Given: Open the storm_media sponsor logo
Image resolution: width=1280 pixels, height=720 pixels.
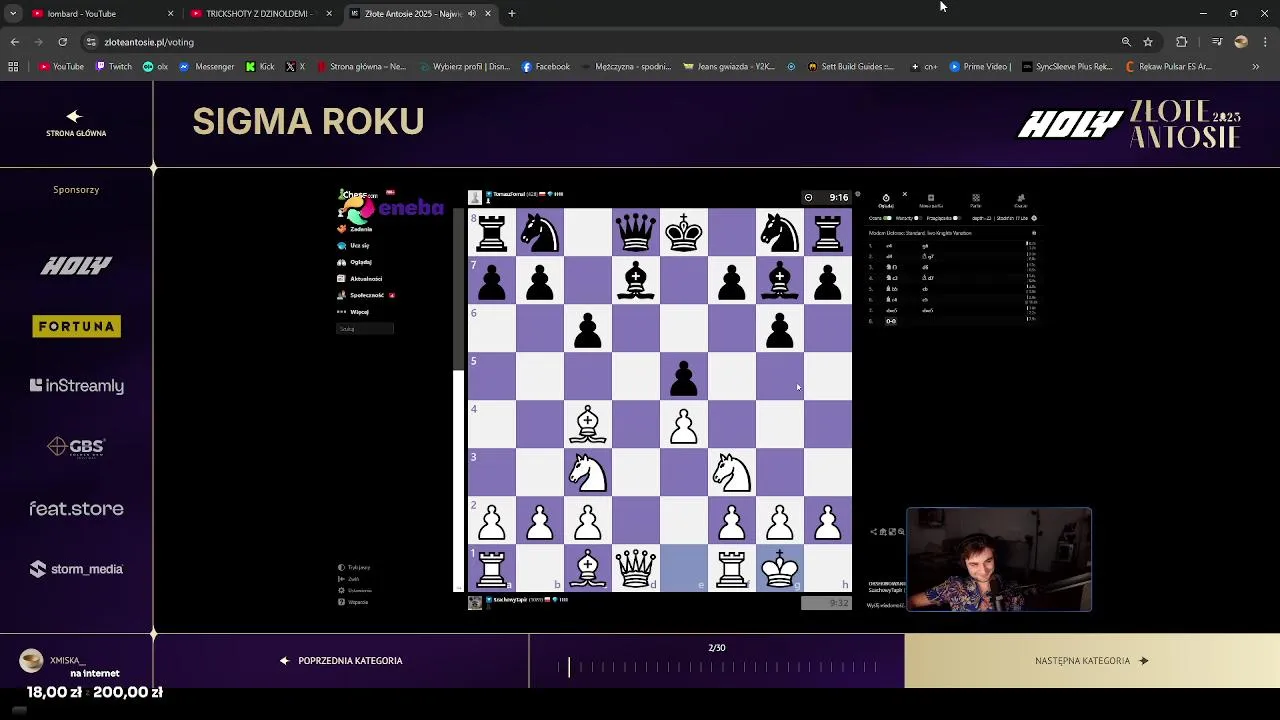Looking at the screenshot, I should 76,569.
